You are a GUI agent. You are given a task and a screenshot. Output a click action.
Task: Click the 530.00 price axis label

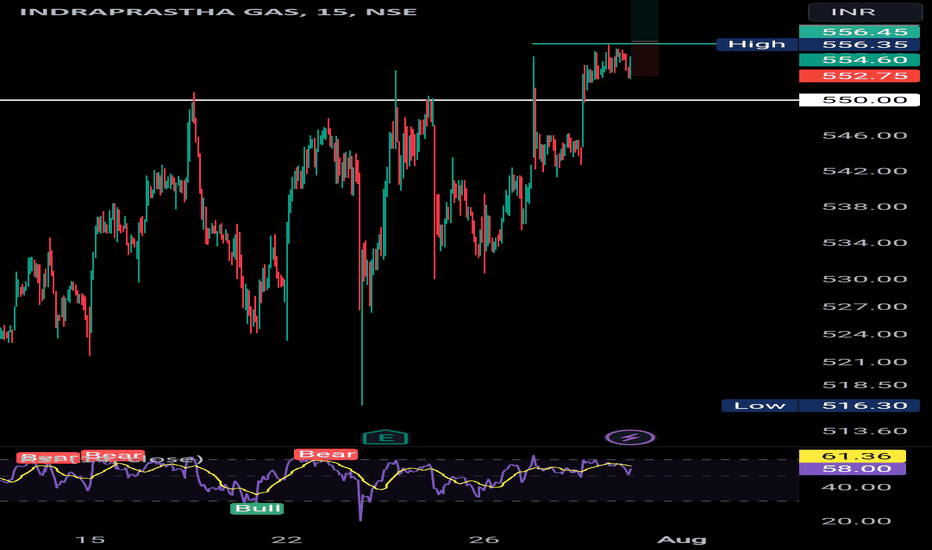point(864,279)
